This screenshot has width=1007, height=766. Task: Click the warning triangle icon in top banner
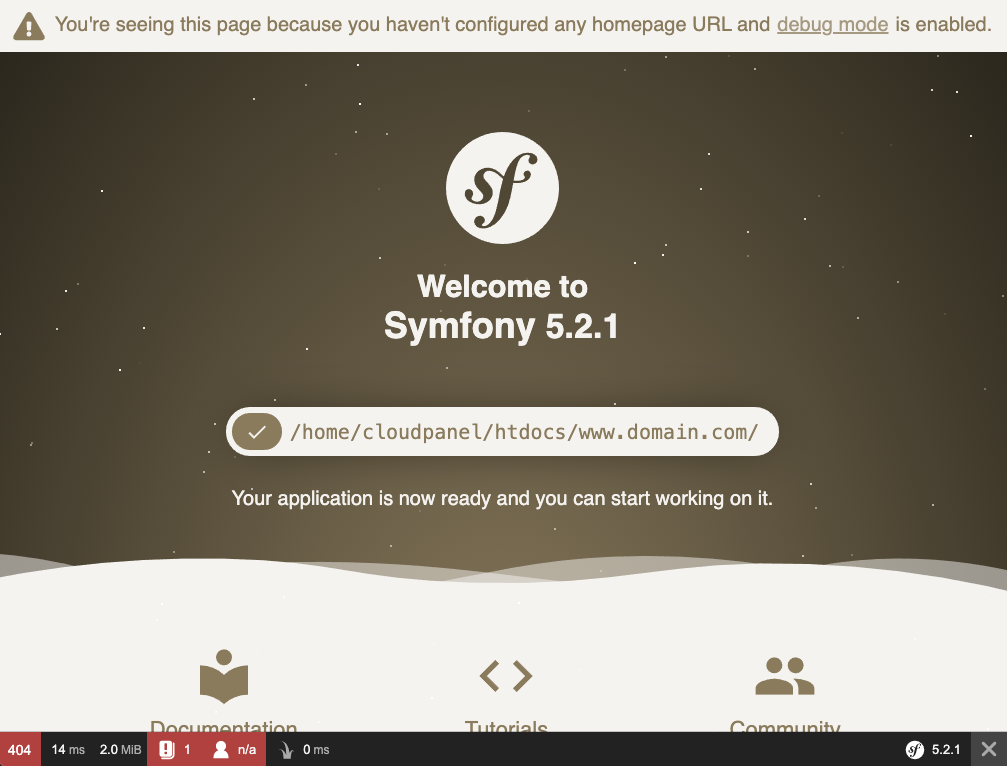pos(29,26)
